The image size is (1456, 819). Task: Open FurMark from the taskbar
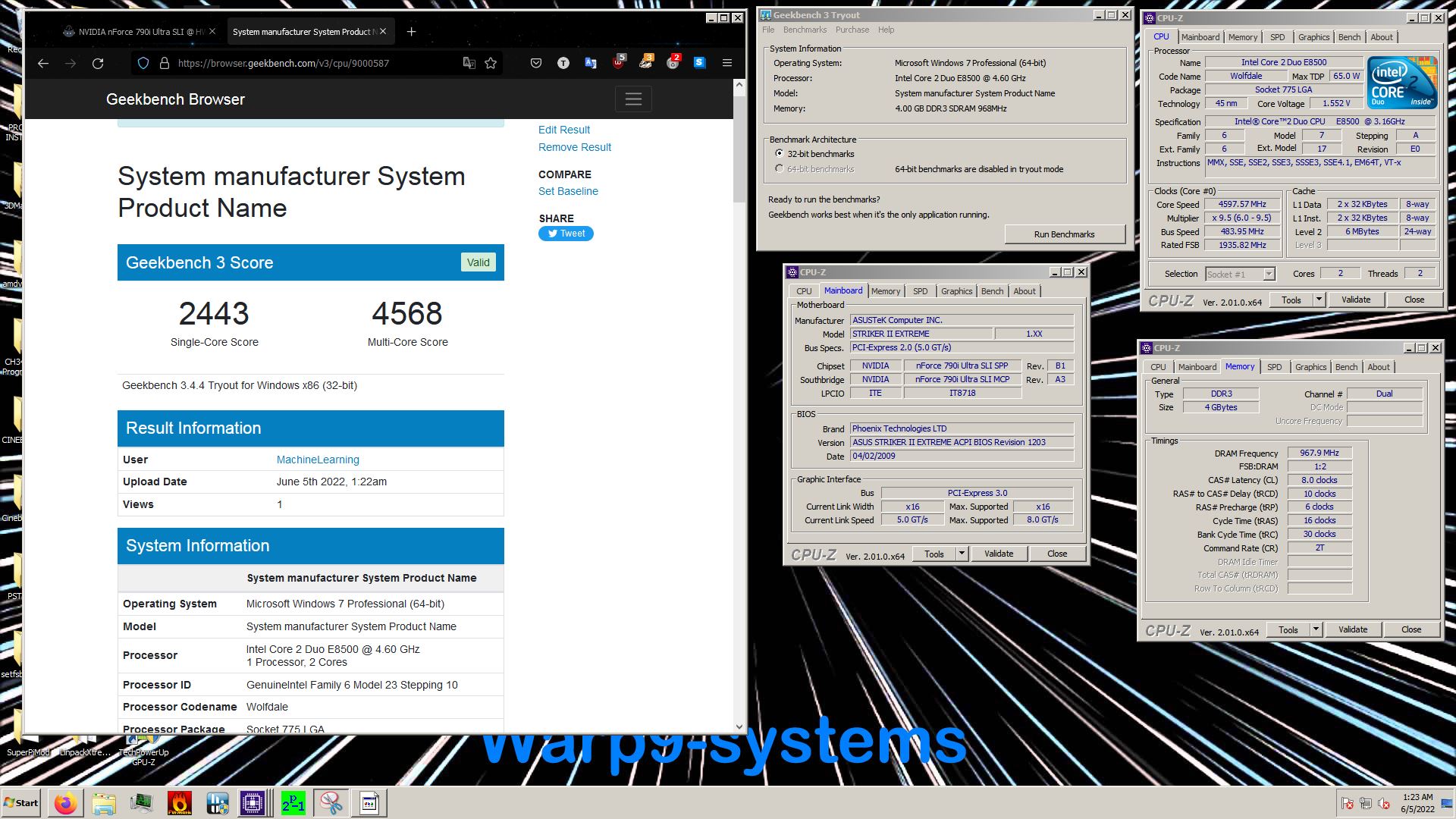click(x=180, y=803)
